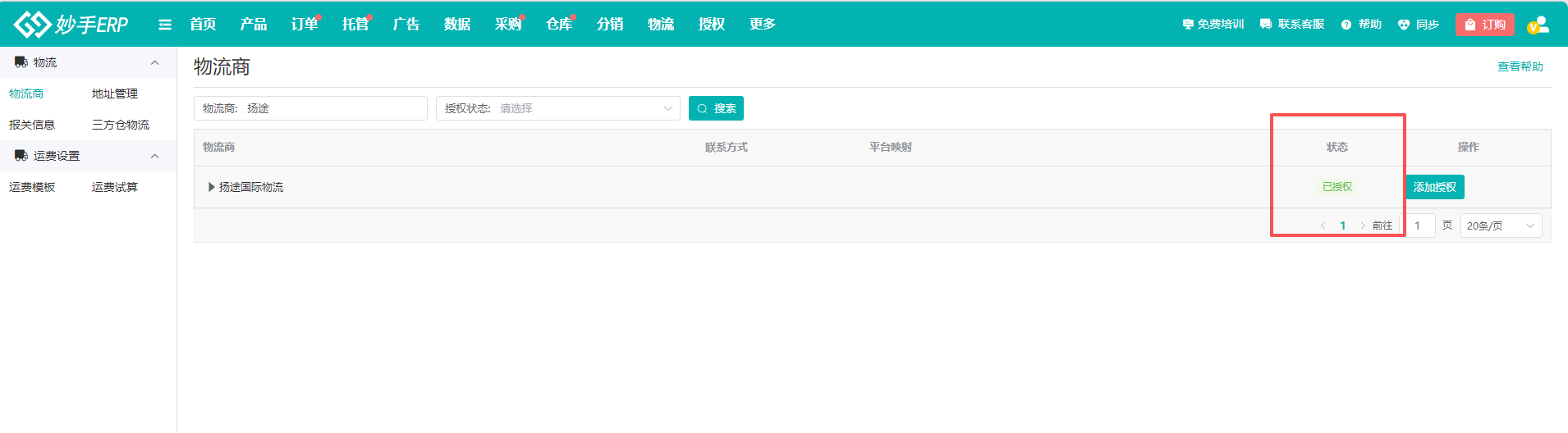1568x433 pixels.
Task: Select 报关信息 in the sidebar
Action: click(32, 125)
